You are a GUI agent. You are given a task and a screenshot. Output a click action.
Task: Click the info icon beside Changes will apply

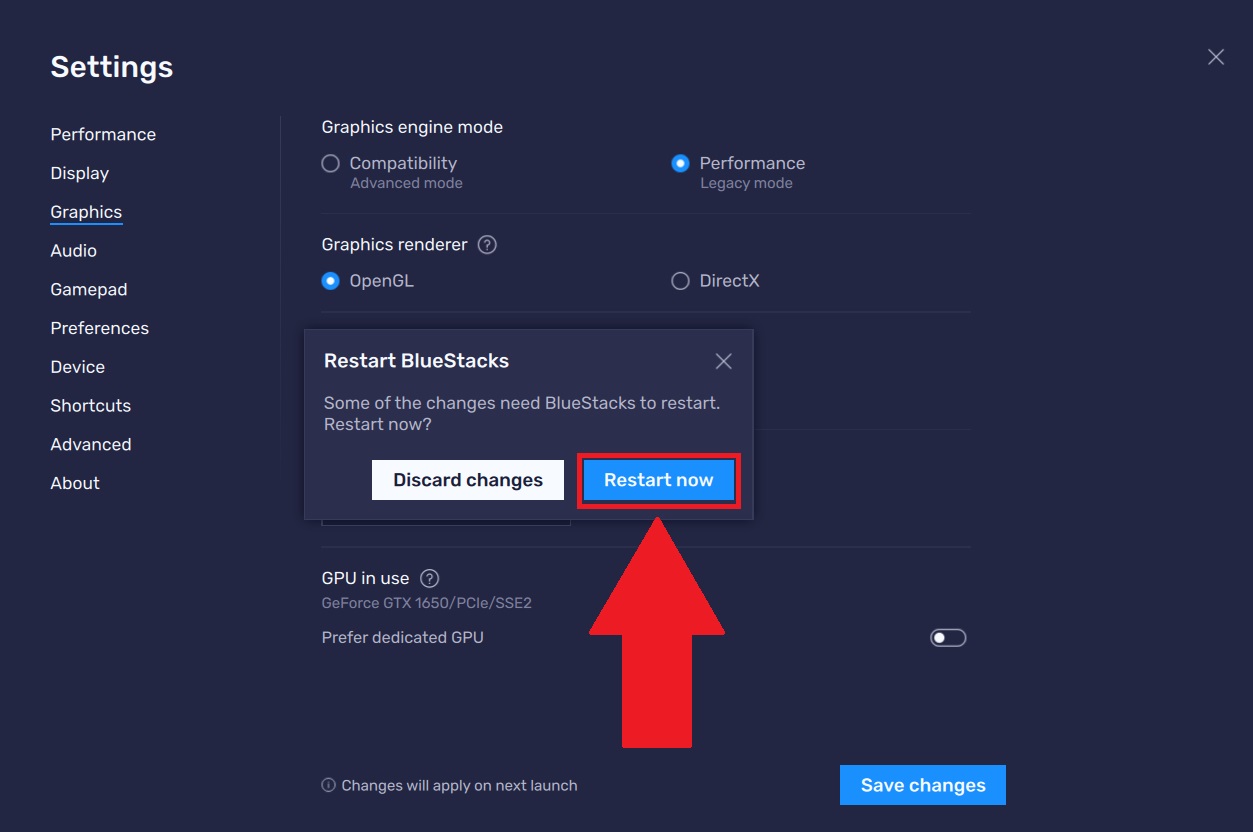(328, 785)
